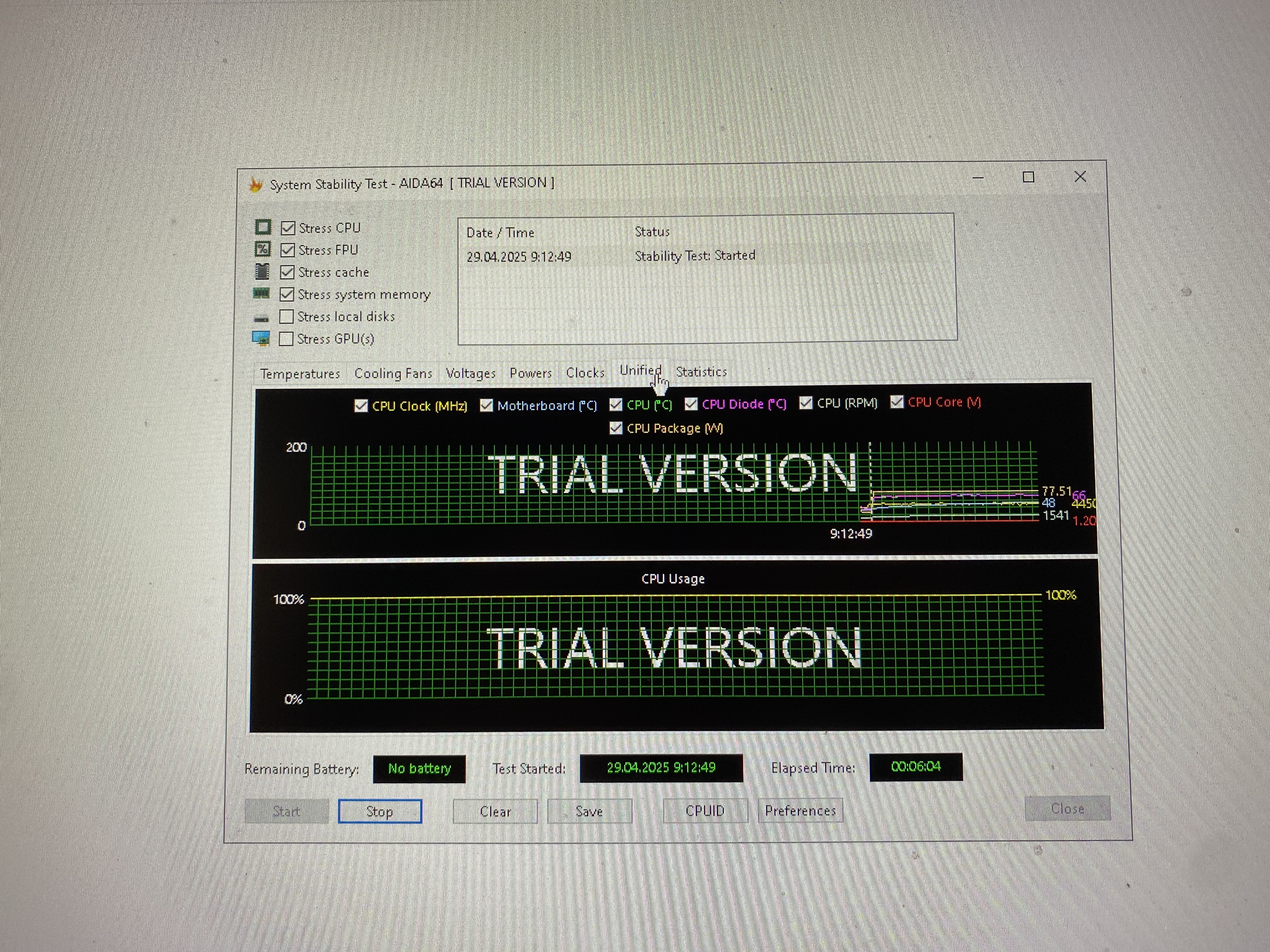
Task: Click the chip icon beside Stress cache
Action: coord(262,271)
